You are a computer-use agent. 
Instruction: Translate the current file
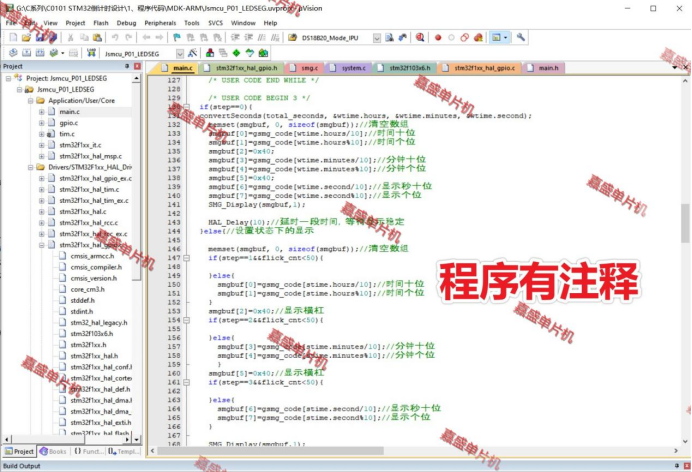point(13,53)
